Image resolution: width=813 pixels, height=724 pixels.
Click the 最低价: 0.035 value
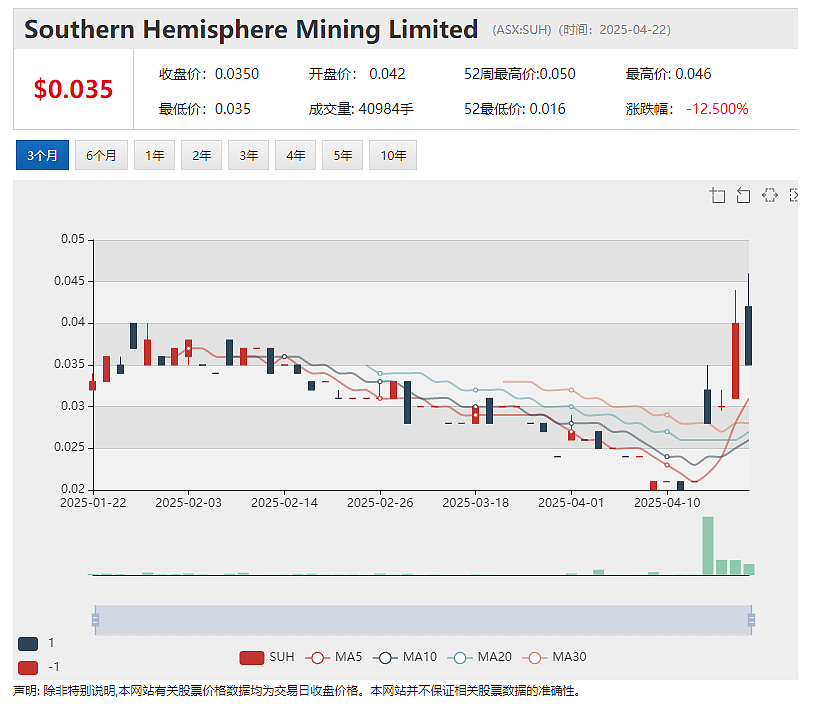point(204,109)
